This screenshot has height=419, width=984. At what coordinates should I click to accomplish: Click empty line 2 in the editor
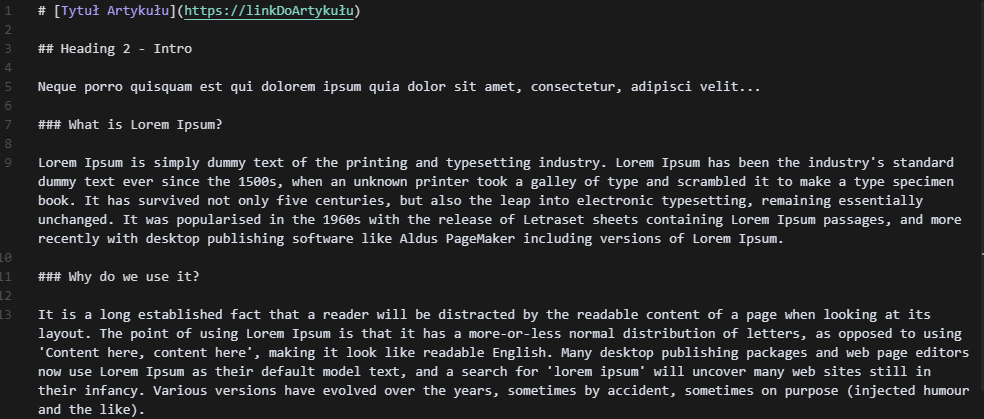coord(502,29)
